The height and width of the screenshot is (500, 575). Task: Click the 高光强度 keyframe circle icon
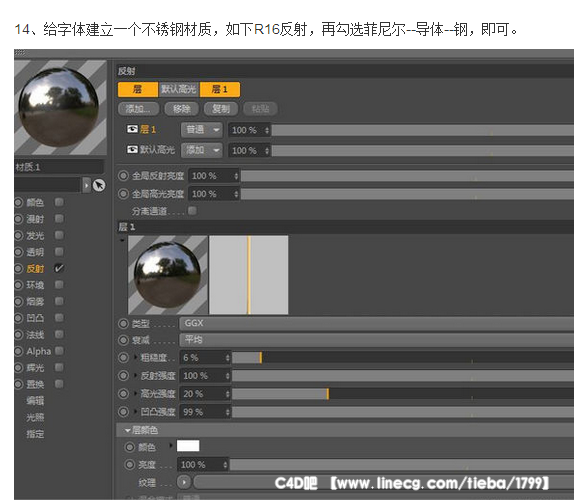pyautogui.click(x=123, y=394)
